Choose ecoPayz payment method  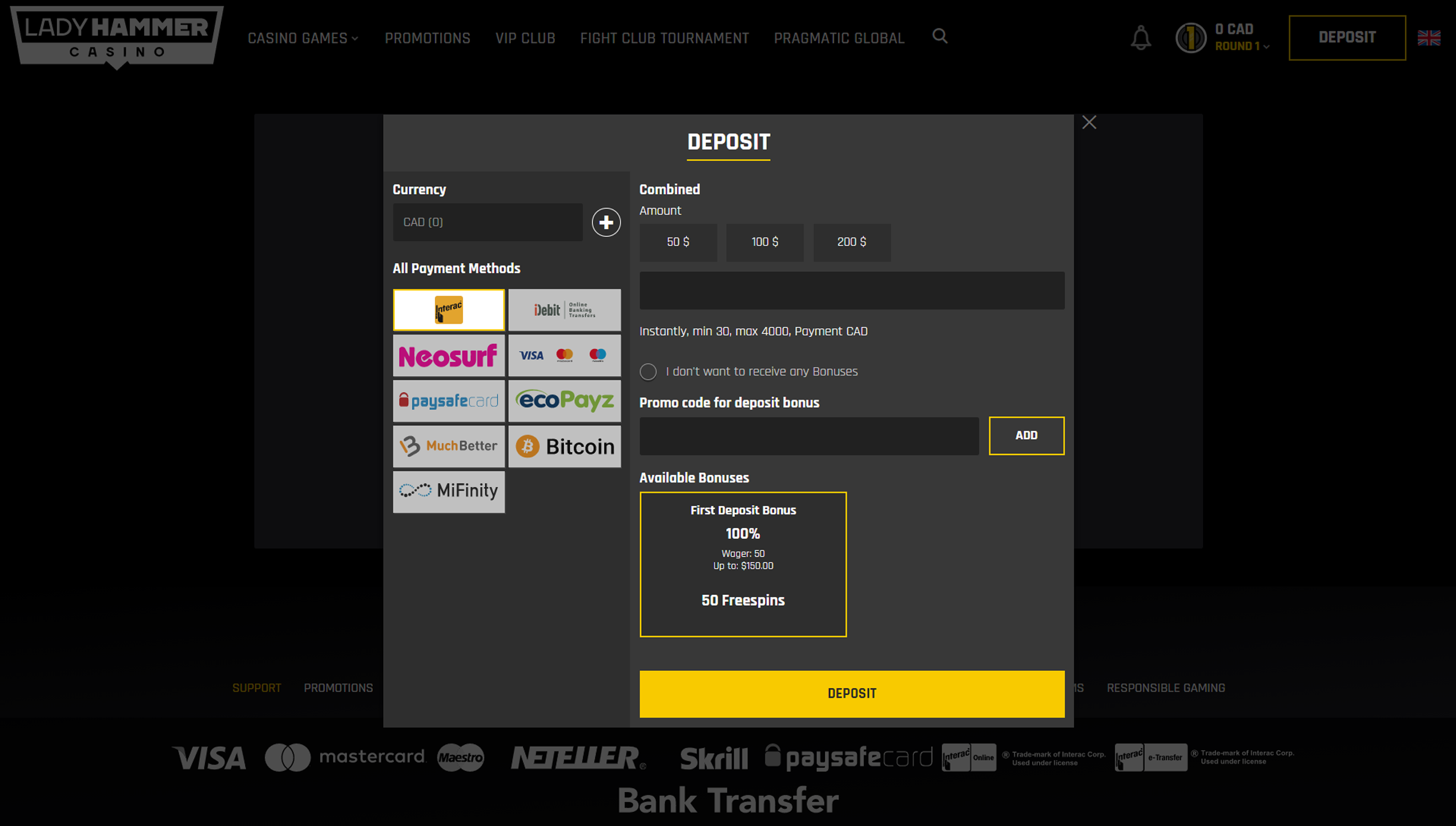point(564,401)
